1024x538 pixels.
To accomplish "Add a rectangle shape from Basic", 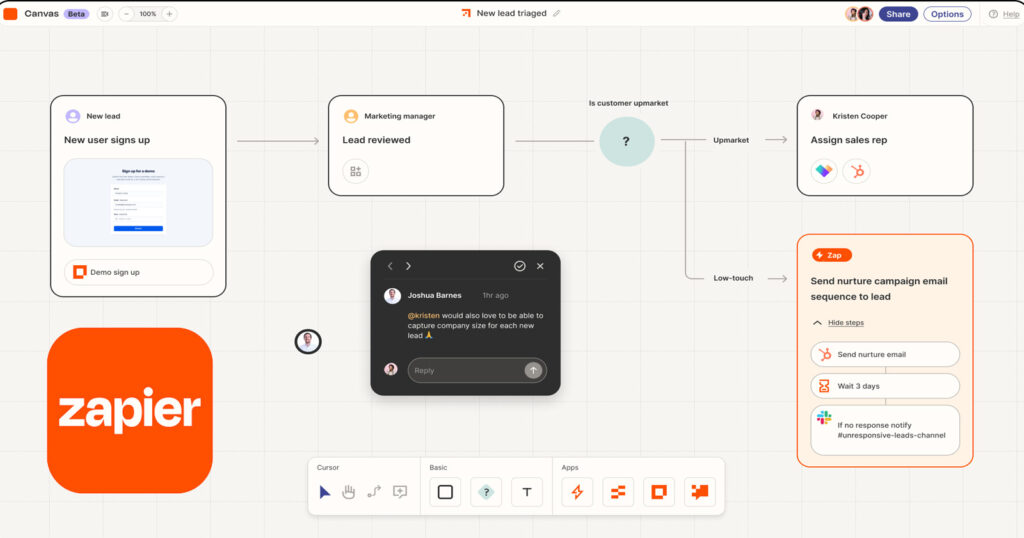I will 445,492.
